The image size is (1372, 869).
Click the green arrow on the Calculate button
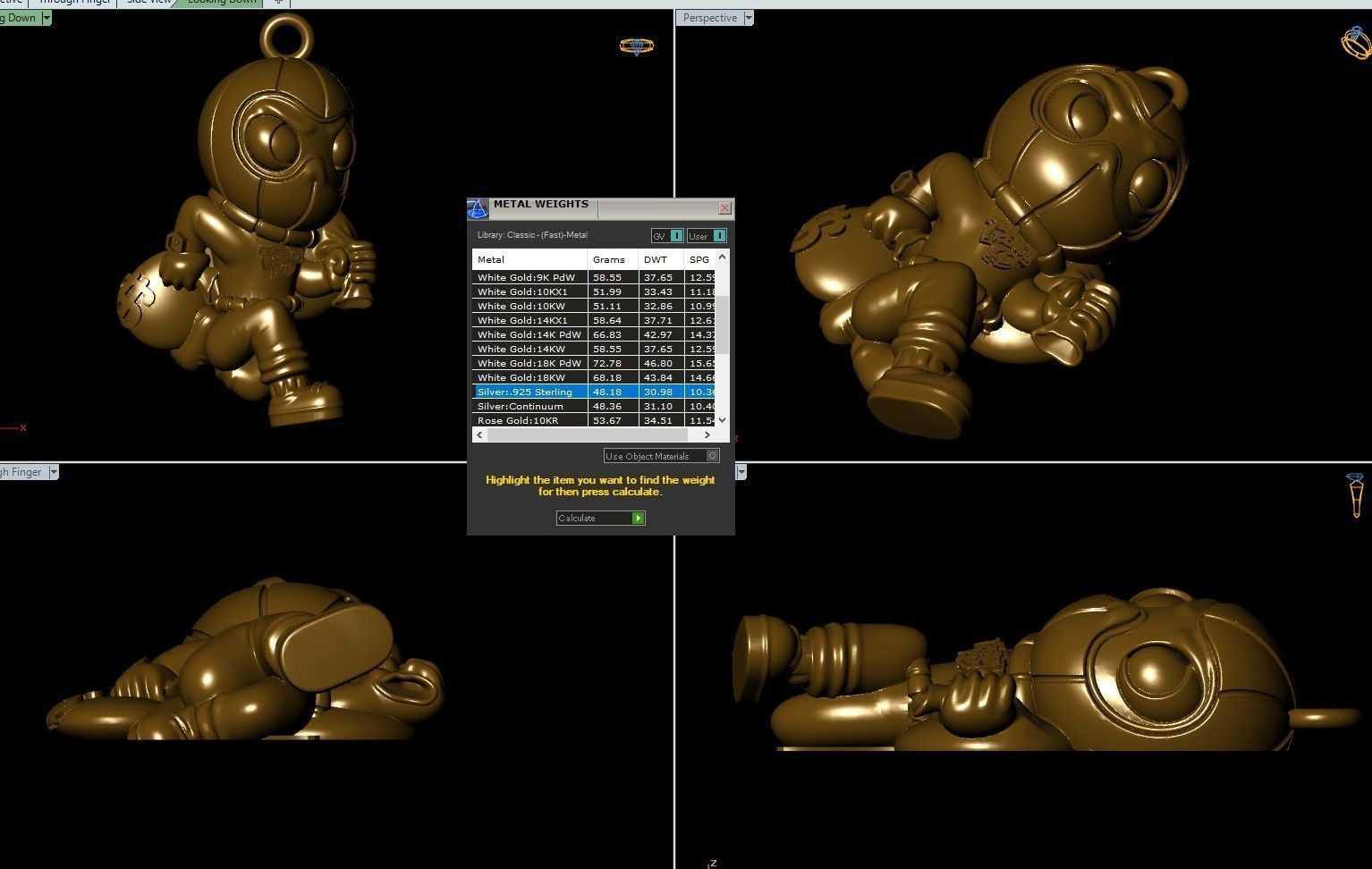click(x=638, y=519)
